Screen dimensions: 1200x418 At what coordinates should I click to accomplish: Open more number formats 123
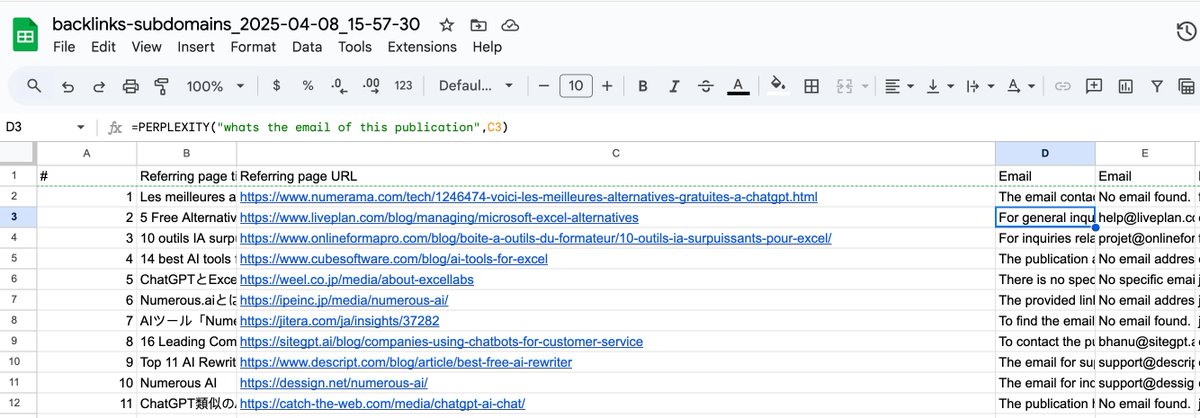point(404,86)
